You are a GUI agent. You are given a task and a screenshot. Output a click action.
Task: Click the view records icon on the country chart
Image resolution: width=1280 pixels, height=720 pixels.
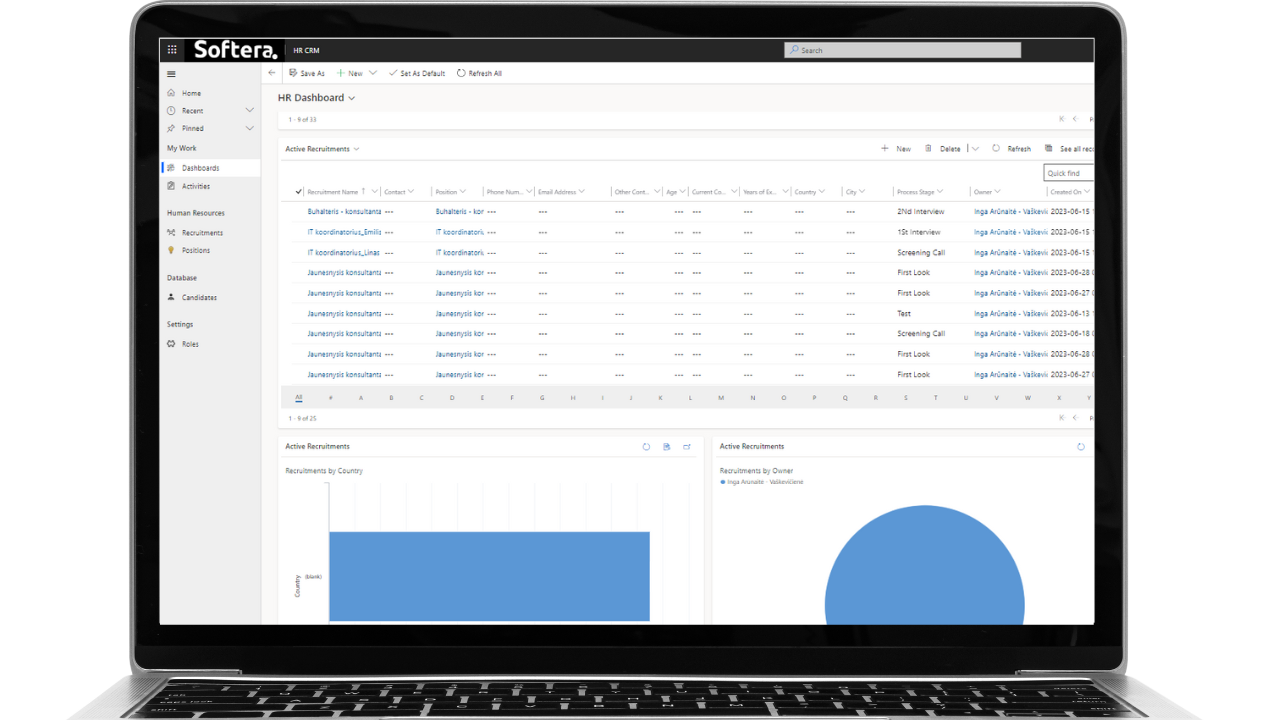667,447
